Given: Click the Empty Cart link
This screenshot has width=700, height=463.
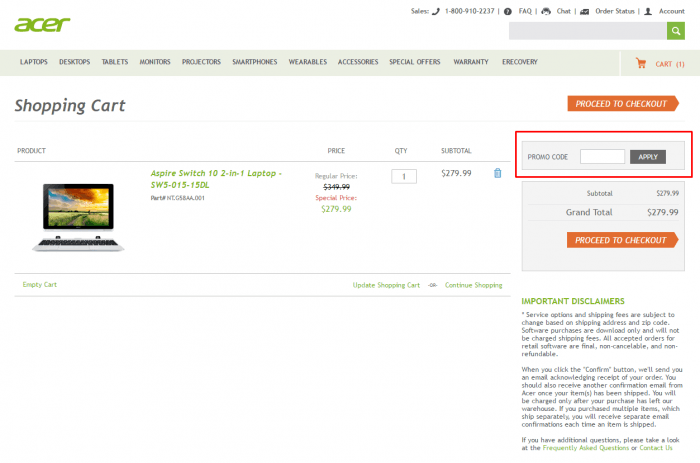Looking at the screenshot, I should click(x=40, y=285).
